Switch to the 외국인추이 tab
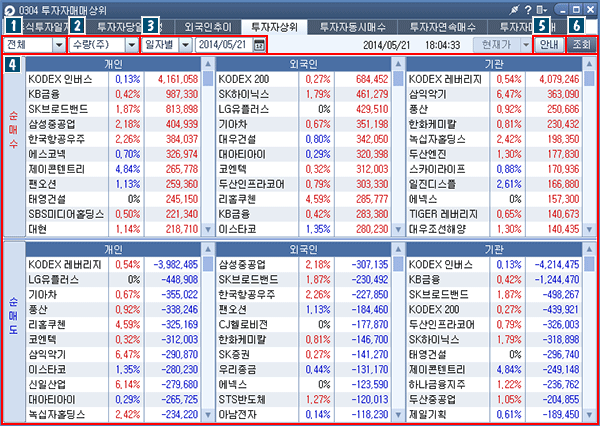 (208, 27)
